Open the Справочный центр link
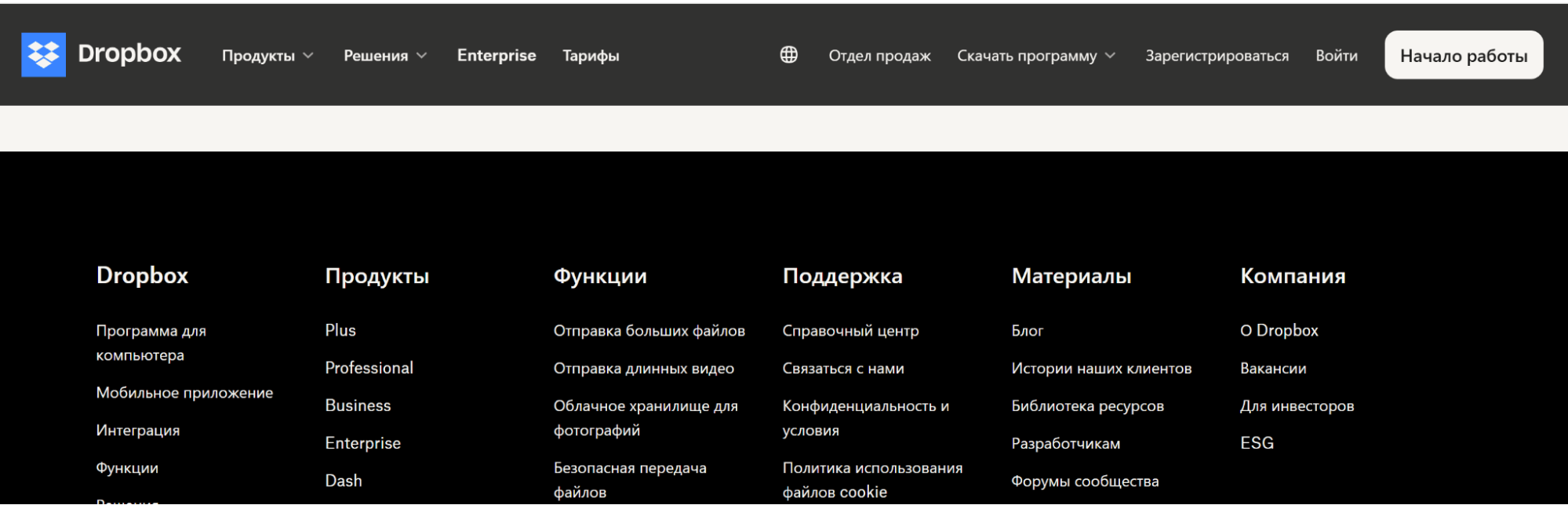This screenshot has width=1568, height=505. click(850, 331)
